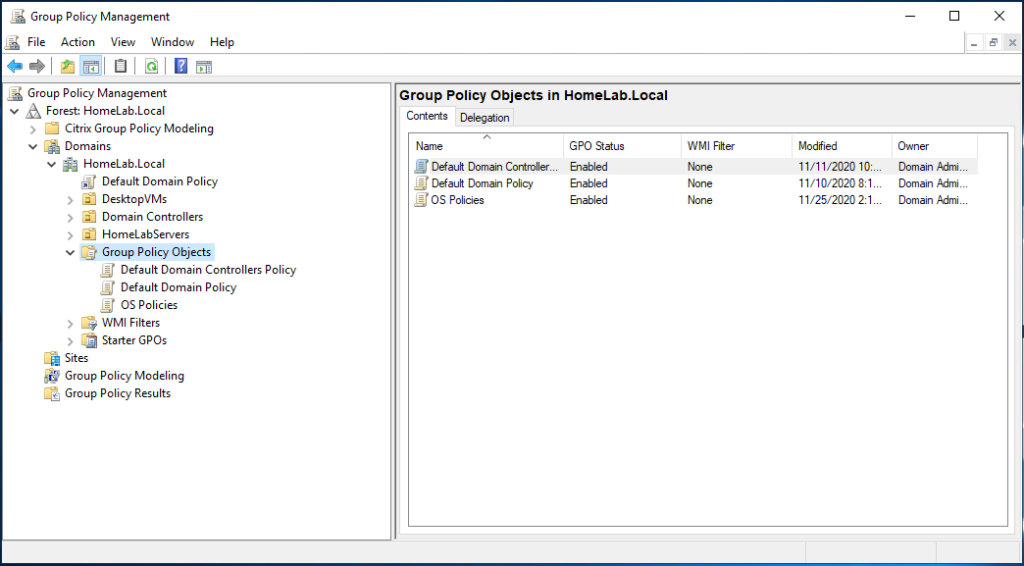Open the File menu

36,42
